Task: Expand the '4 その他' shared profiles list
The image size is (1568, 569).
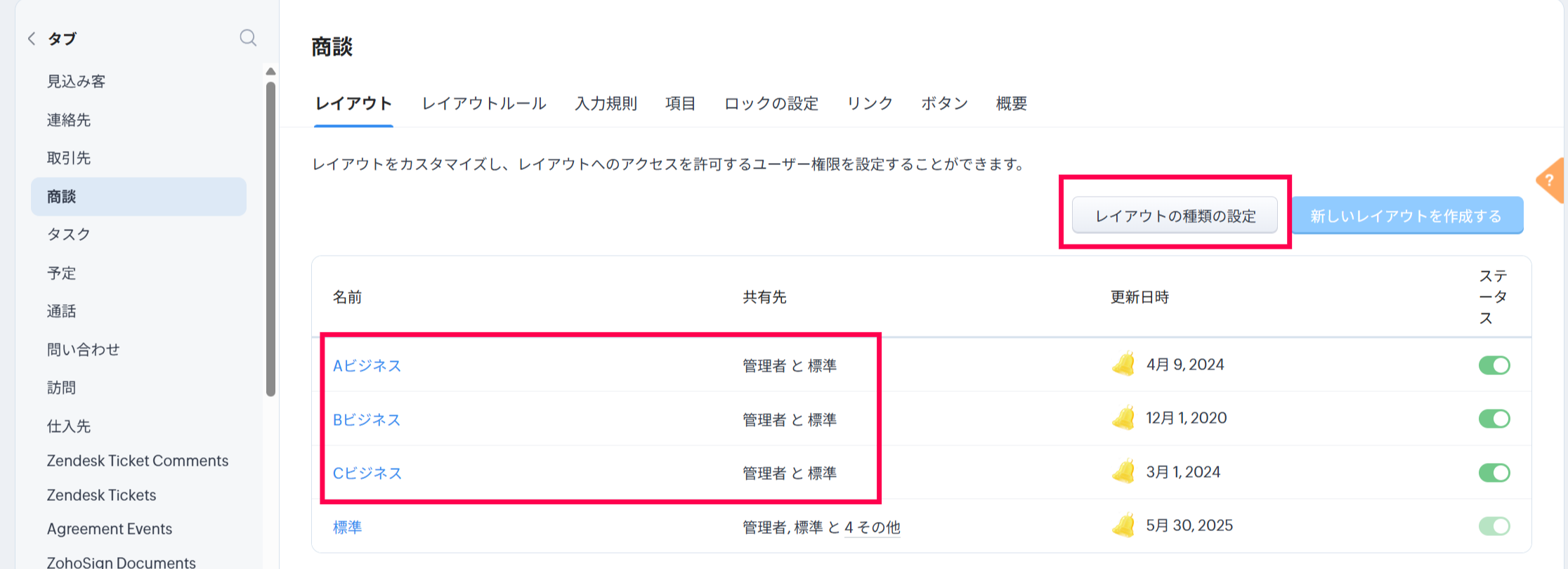Action: 872,527
